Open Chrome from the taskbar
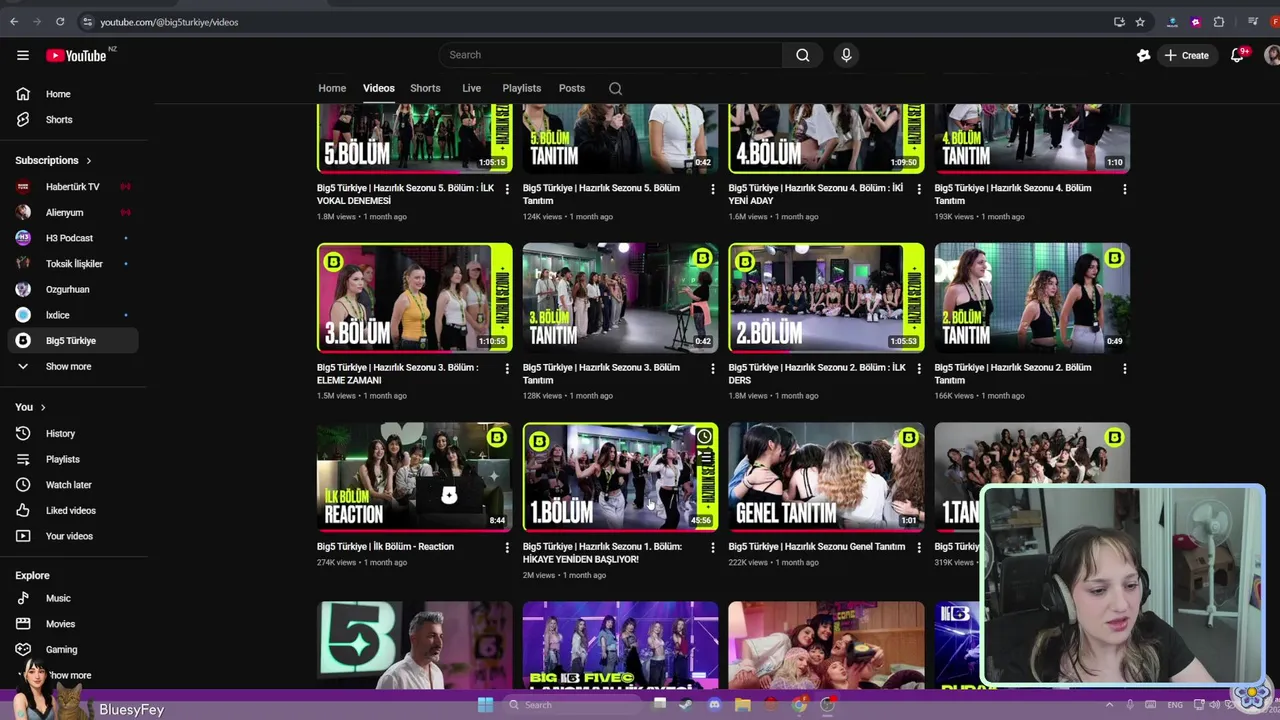This screenshot has width=1280, height=720. tap(799, 705)
